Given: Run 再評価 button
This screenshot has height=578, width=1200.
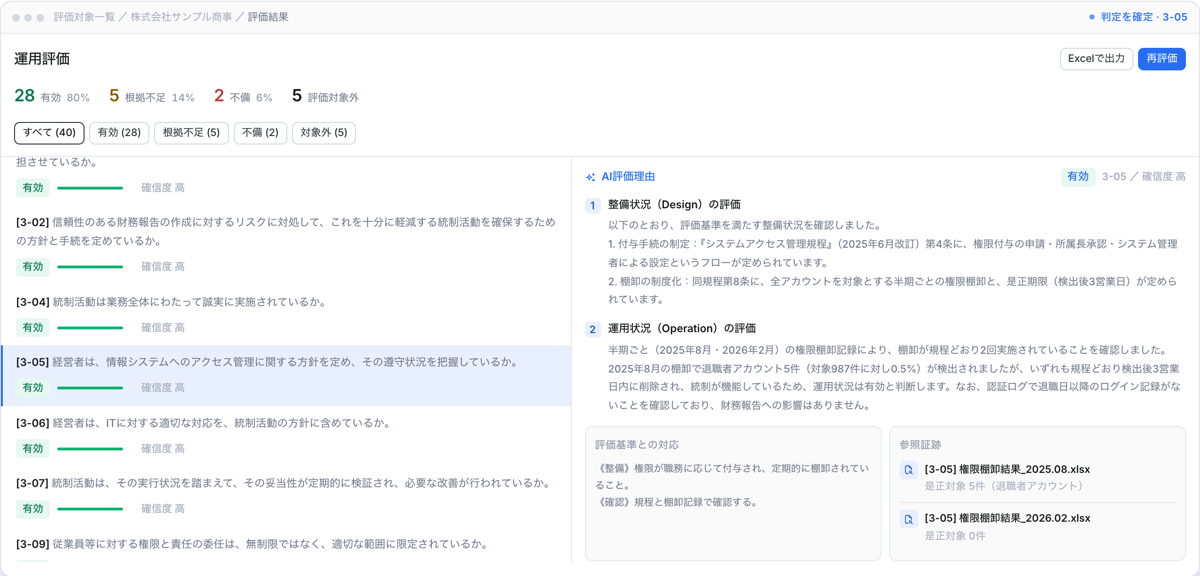Looking at the screenshot, I should [x=1161, y=59].
